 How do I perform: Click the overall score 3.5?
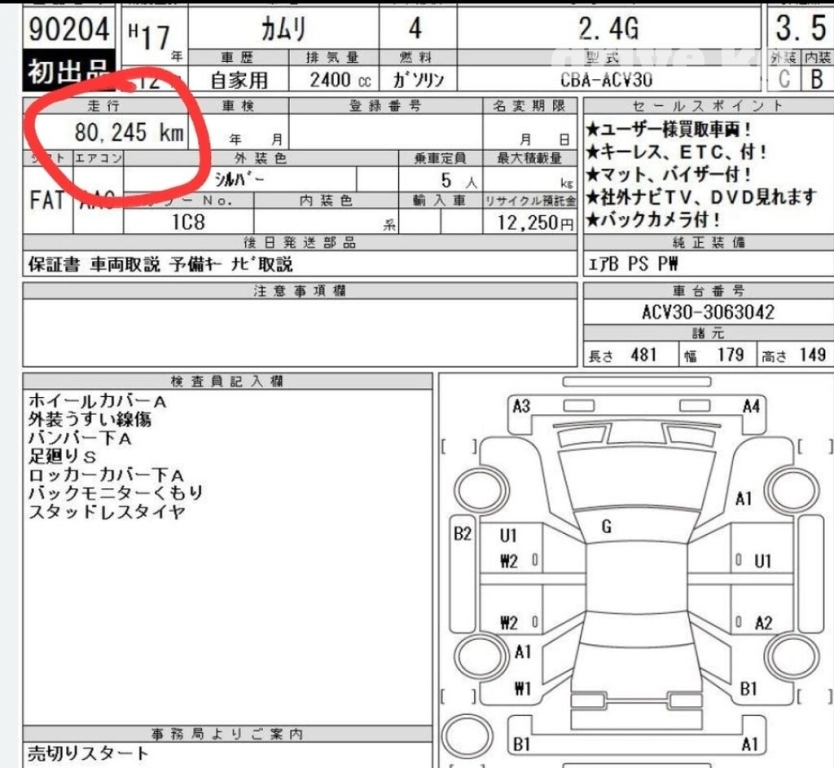802,29
